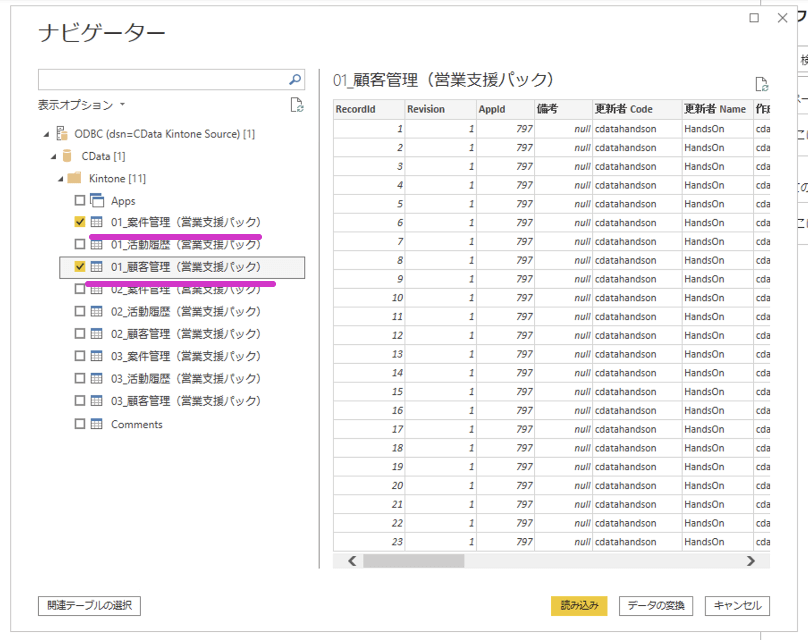Image resolution: width=808 pixels, height=640 pixels.
Task: Click inside the navigator search field
Action: coord(160,80)
